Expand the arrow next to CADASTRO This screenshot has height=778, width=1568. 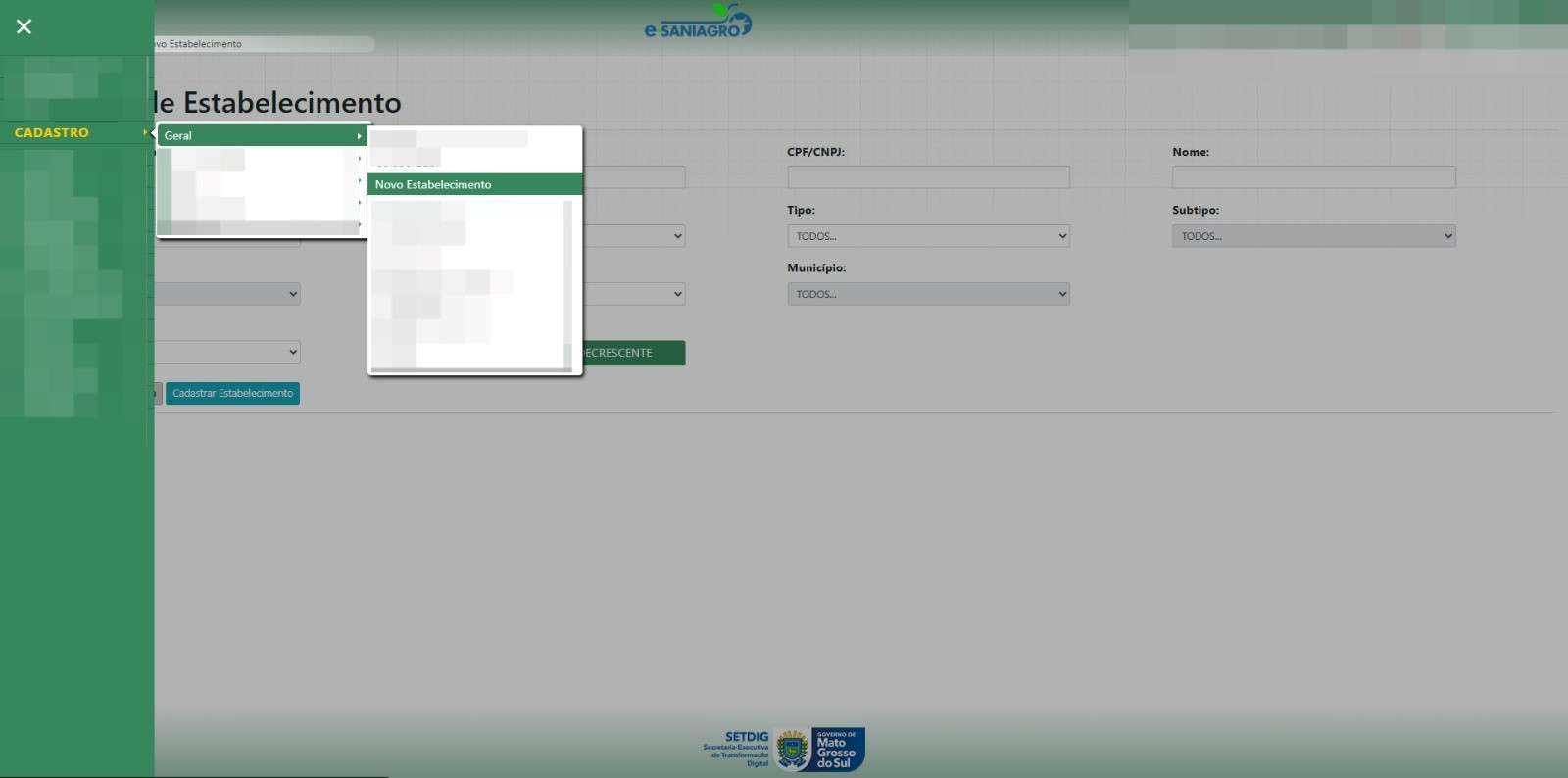tap(145, 132)
